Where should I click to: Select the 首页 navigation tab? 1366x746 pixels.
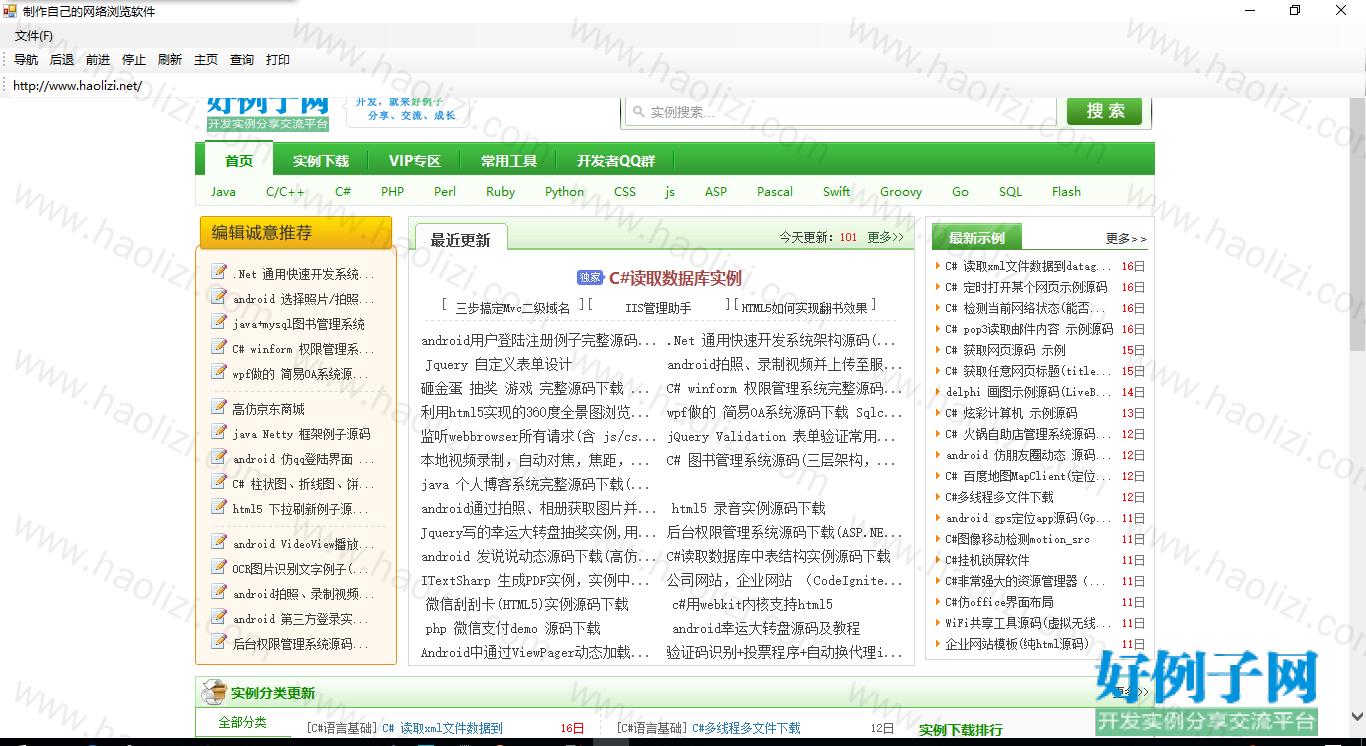[239, 160]
